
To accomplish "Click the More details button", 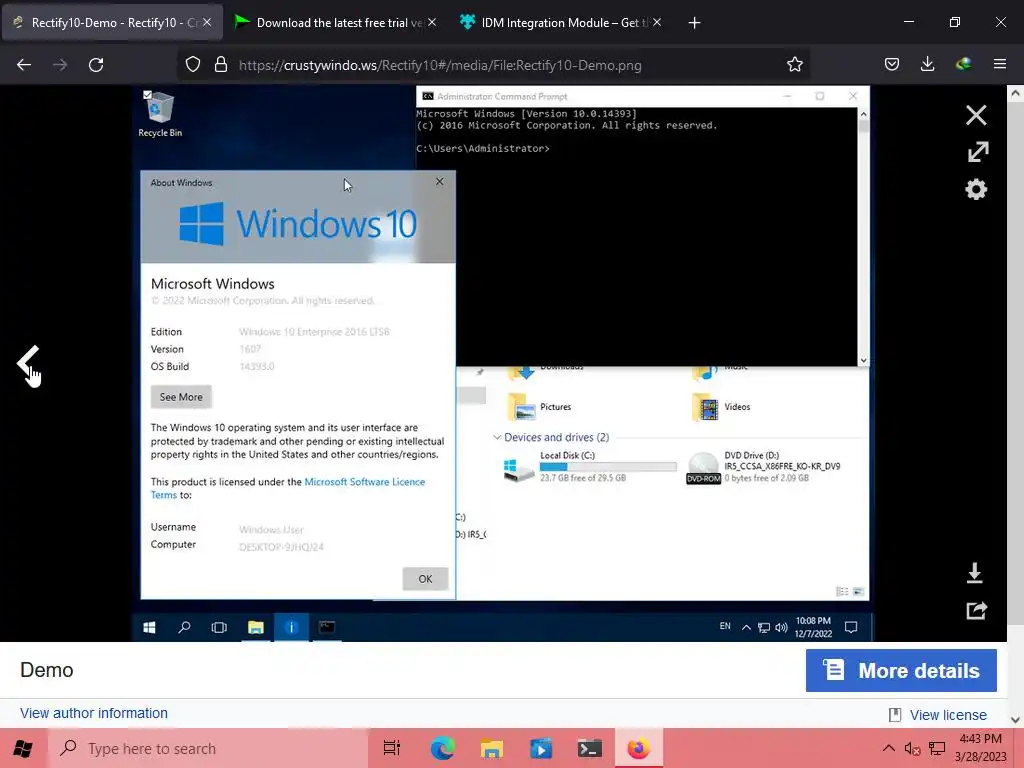I will click(x=901, y=671).
